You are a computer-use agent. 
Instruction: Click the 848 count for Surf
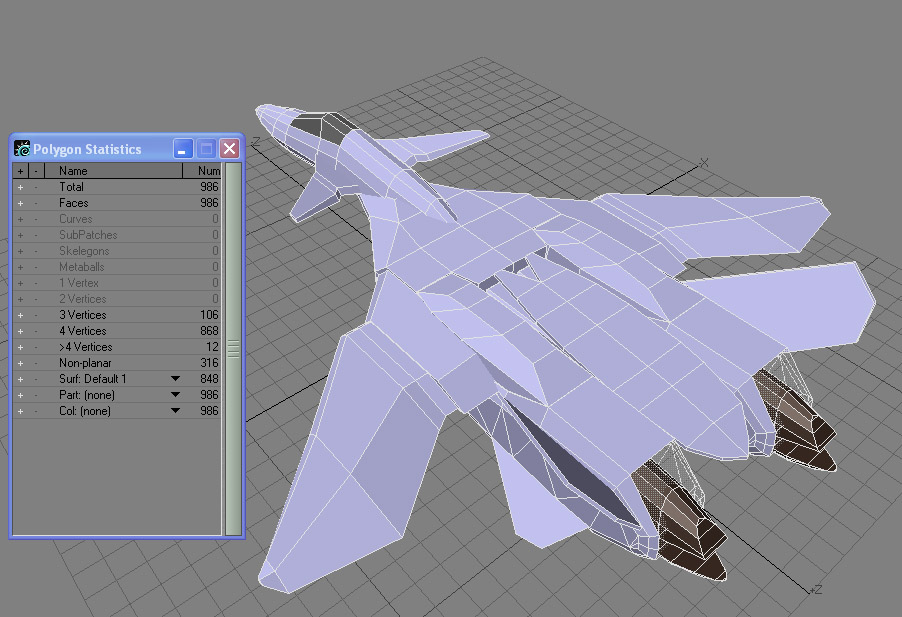tap(209, 379)
